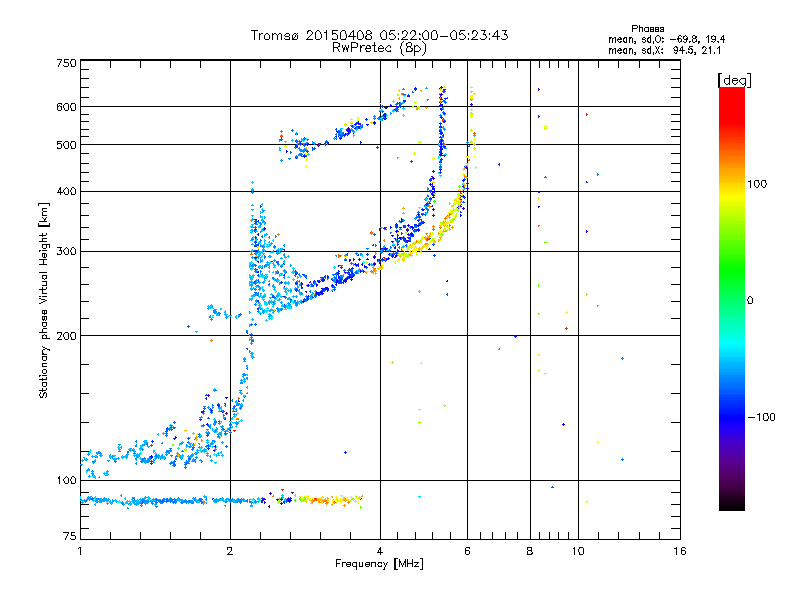Image resolution: width=800 pixels, height=600 pixels.
Task: Click the colorbar label '-100'
Action: click(x=761, y=417)
